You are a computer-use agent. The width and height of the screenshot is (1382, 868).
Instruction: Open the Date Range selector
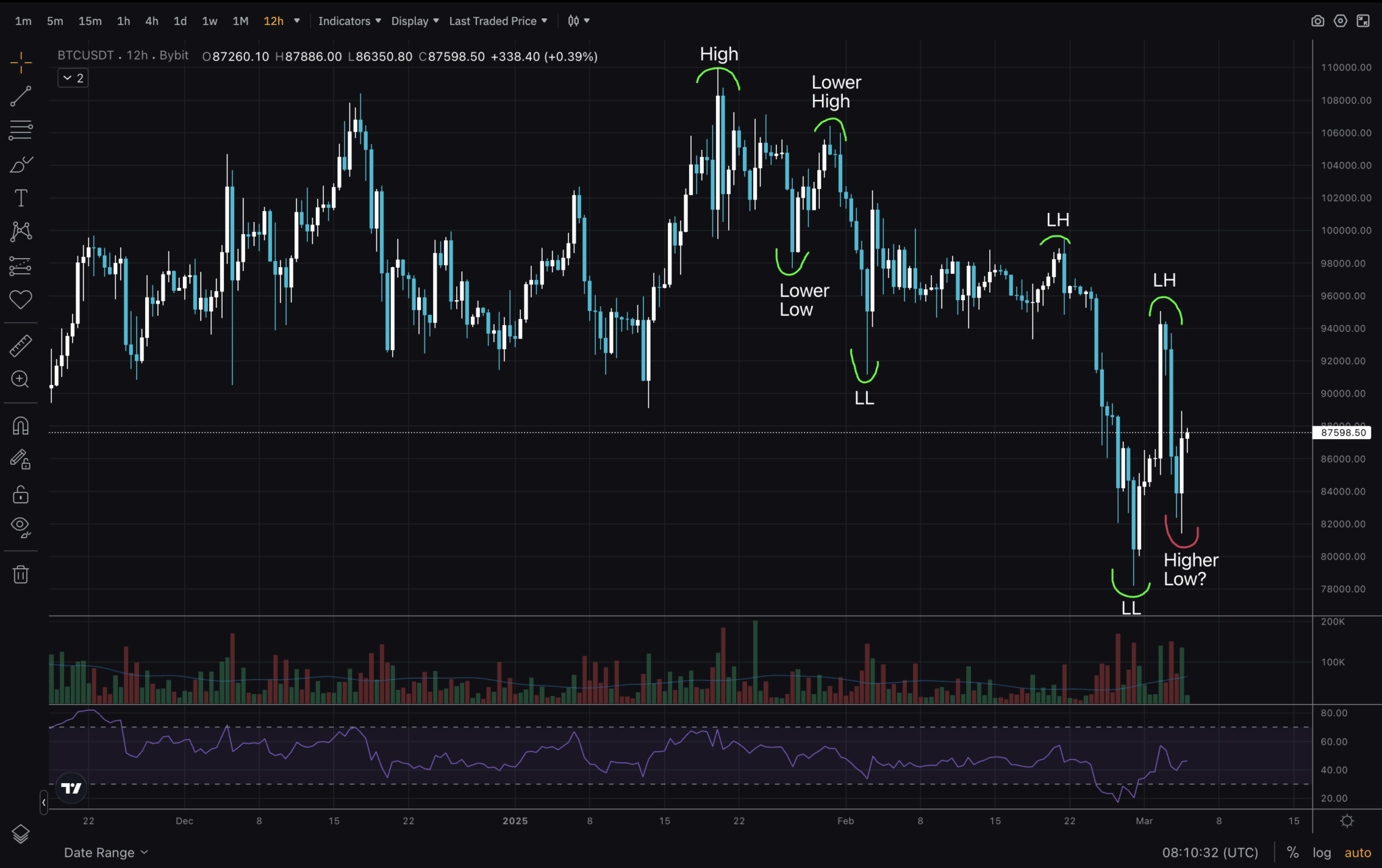tap(106, 852)
